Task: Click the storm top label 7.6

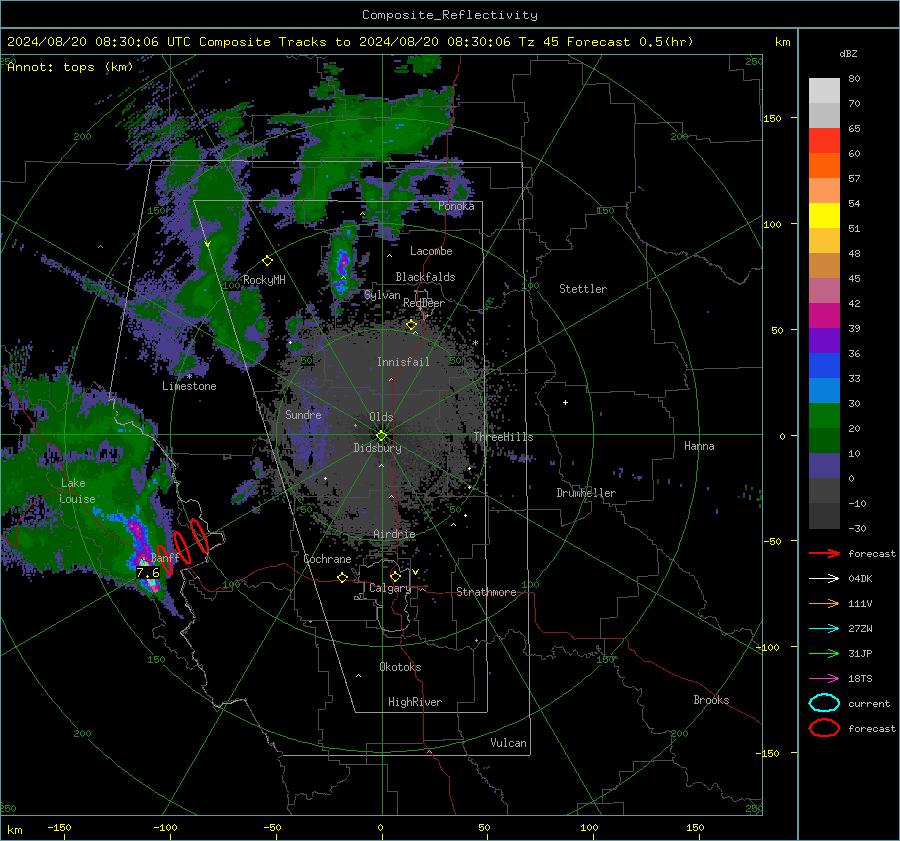Action: (x=148, y=573)
